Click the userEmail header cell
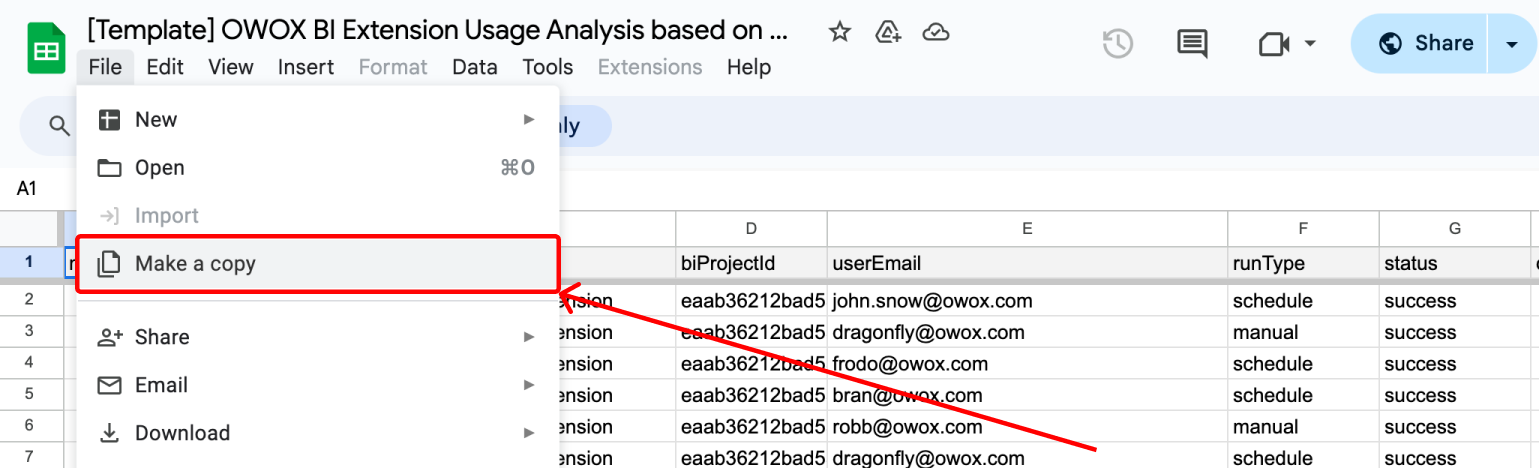This screenshot has width=1539, height=468. [x=1027, y=264]
